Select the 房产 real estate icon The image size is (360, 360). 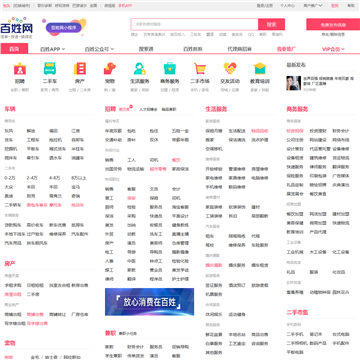[x=80, y=69]
